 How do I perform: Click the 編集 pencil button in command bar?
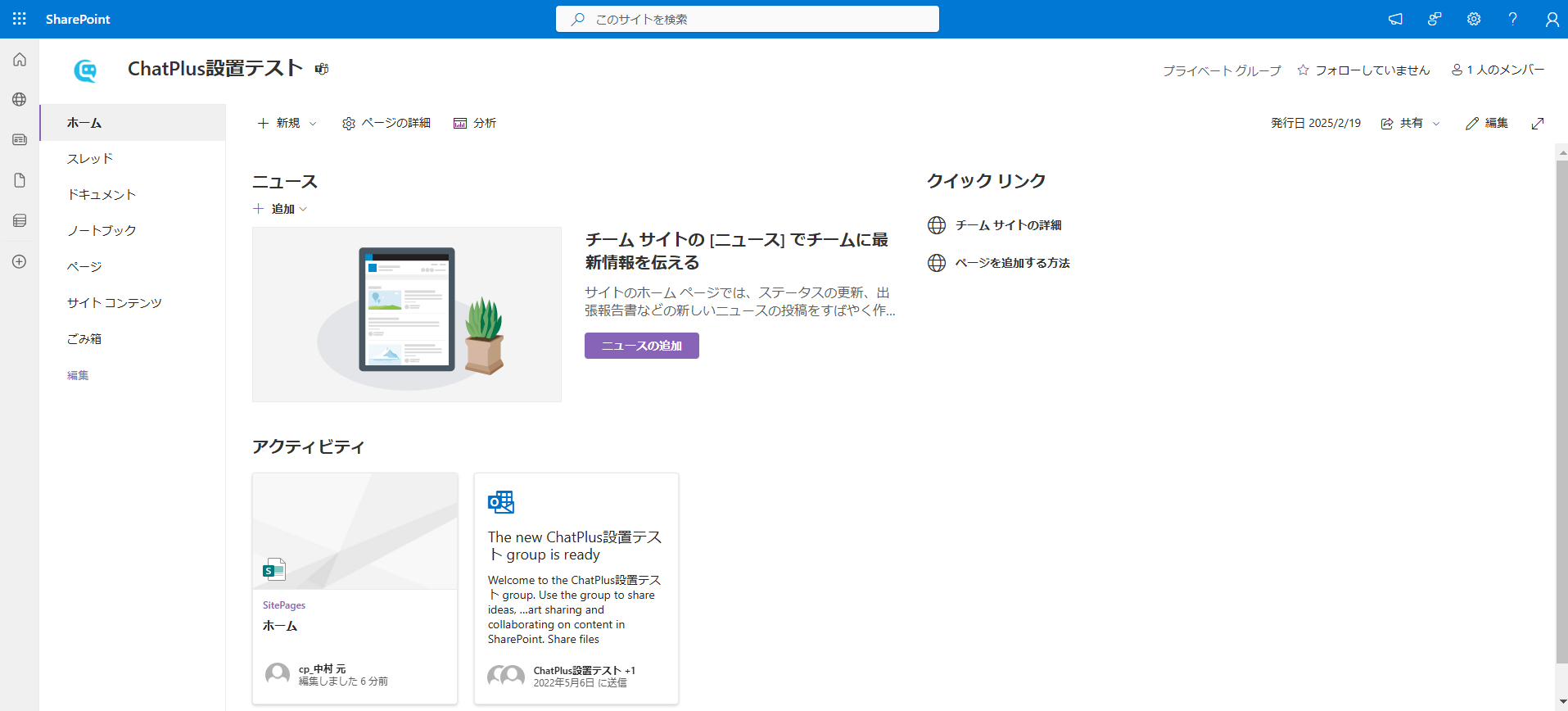point(1487,123)
